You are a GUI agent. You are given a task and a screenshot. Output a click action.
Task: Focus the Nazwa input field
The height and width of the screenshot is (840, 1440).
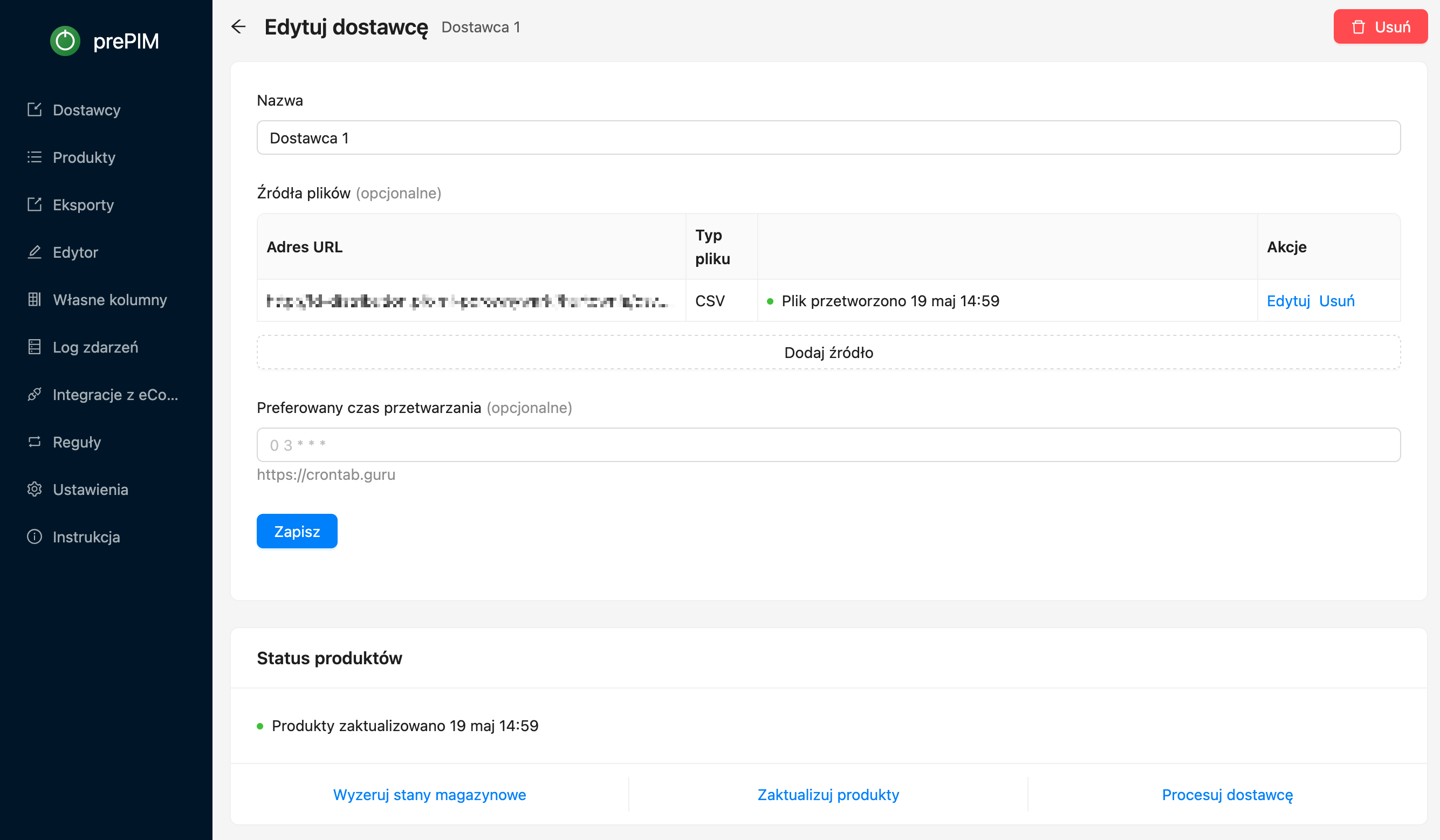tap(828, 137)
